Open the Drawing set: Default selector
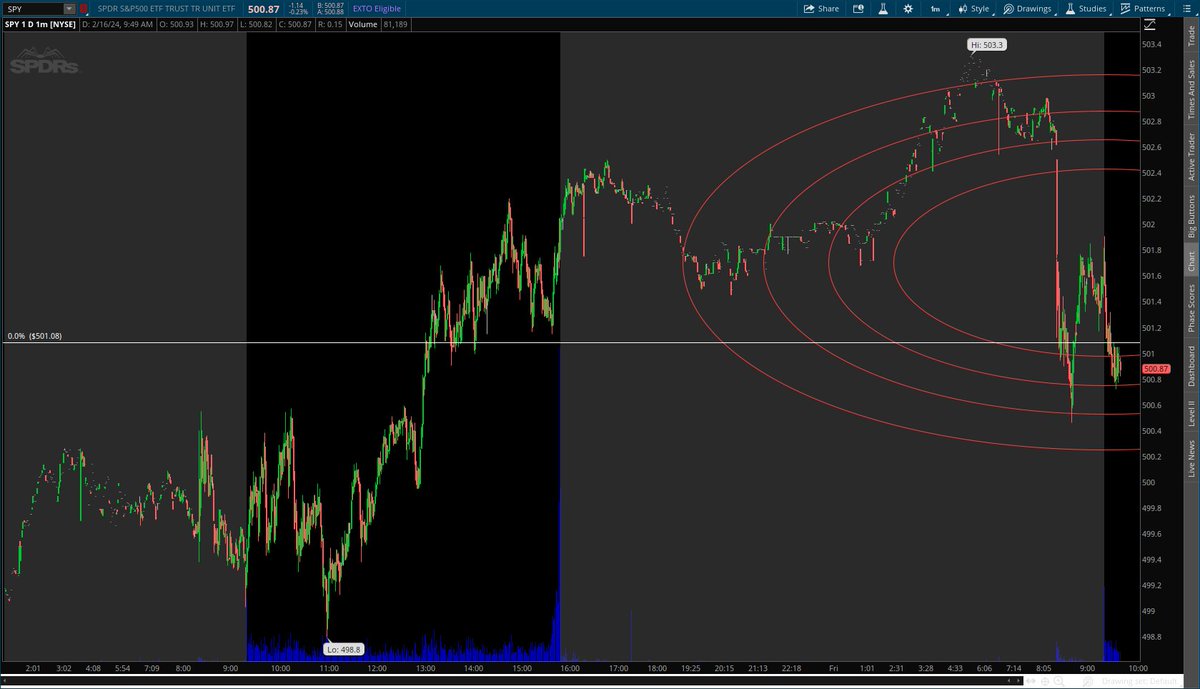Viewport: 1200px width, 689px height. (1139, 681)
